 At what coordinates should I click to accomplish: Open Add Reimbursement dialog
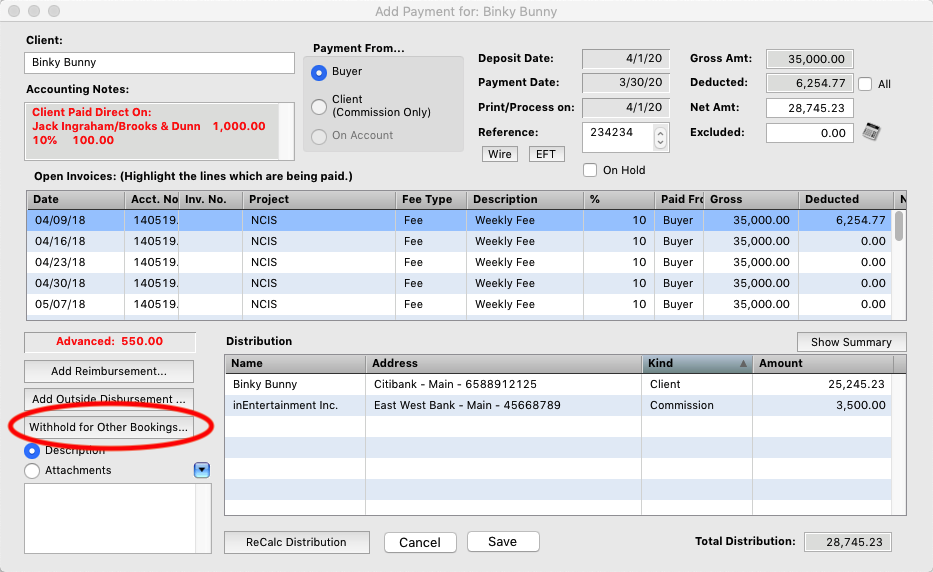point(109,371)
